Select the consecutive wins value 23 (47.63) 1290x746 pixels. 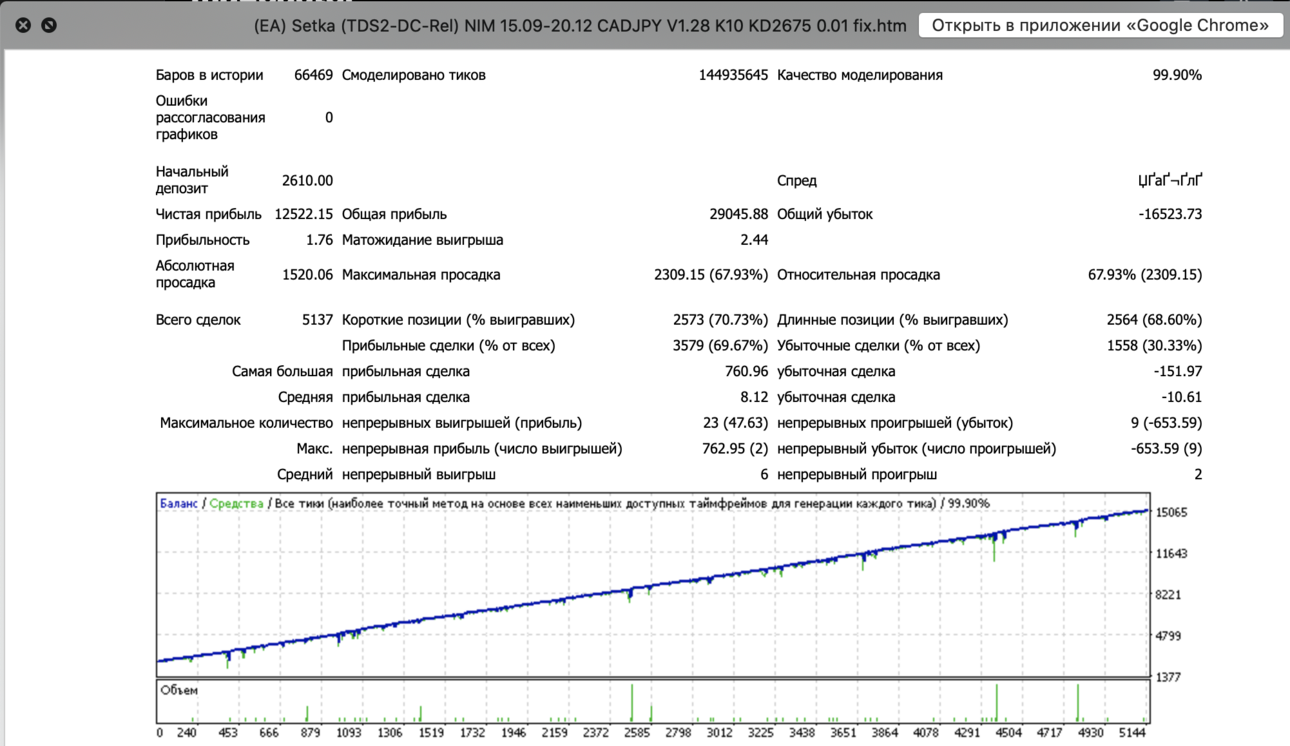(x=736, y=423)
